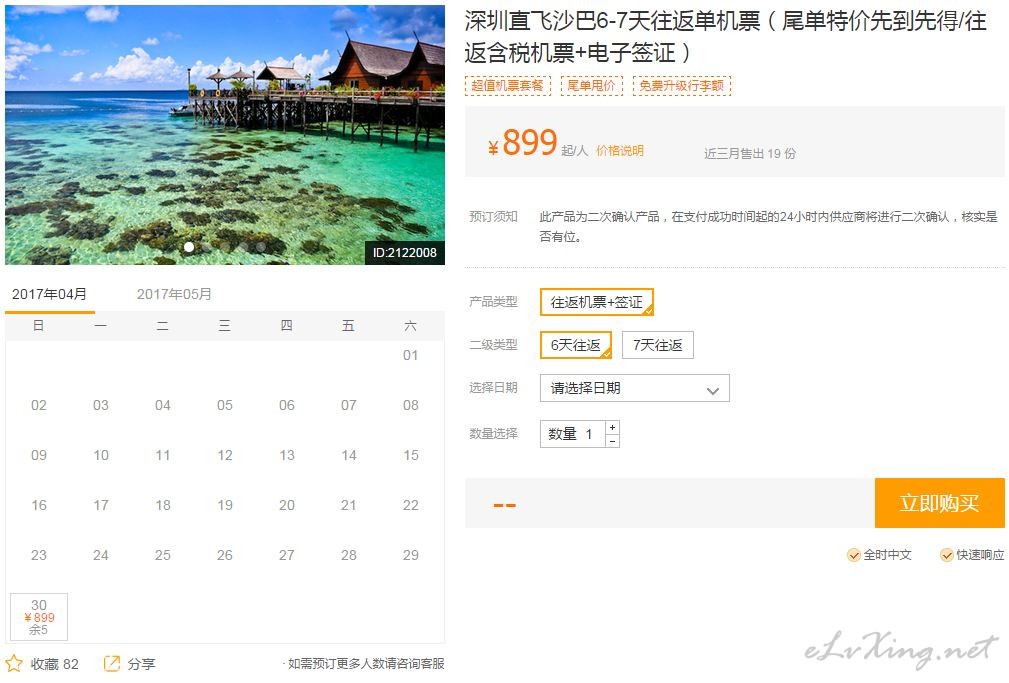Click calendar date 08
The width and height of the screenshot is (1009, 683).
(411, 405)
